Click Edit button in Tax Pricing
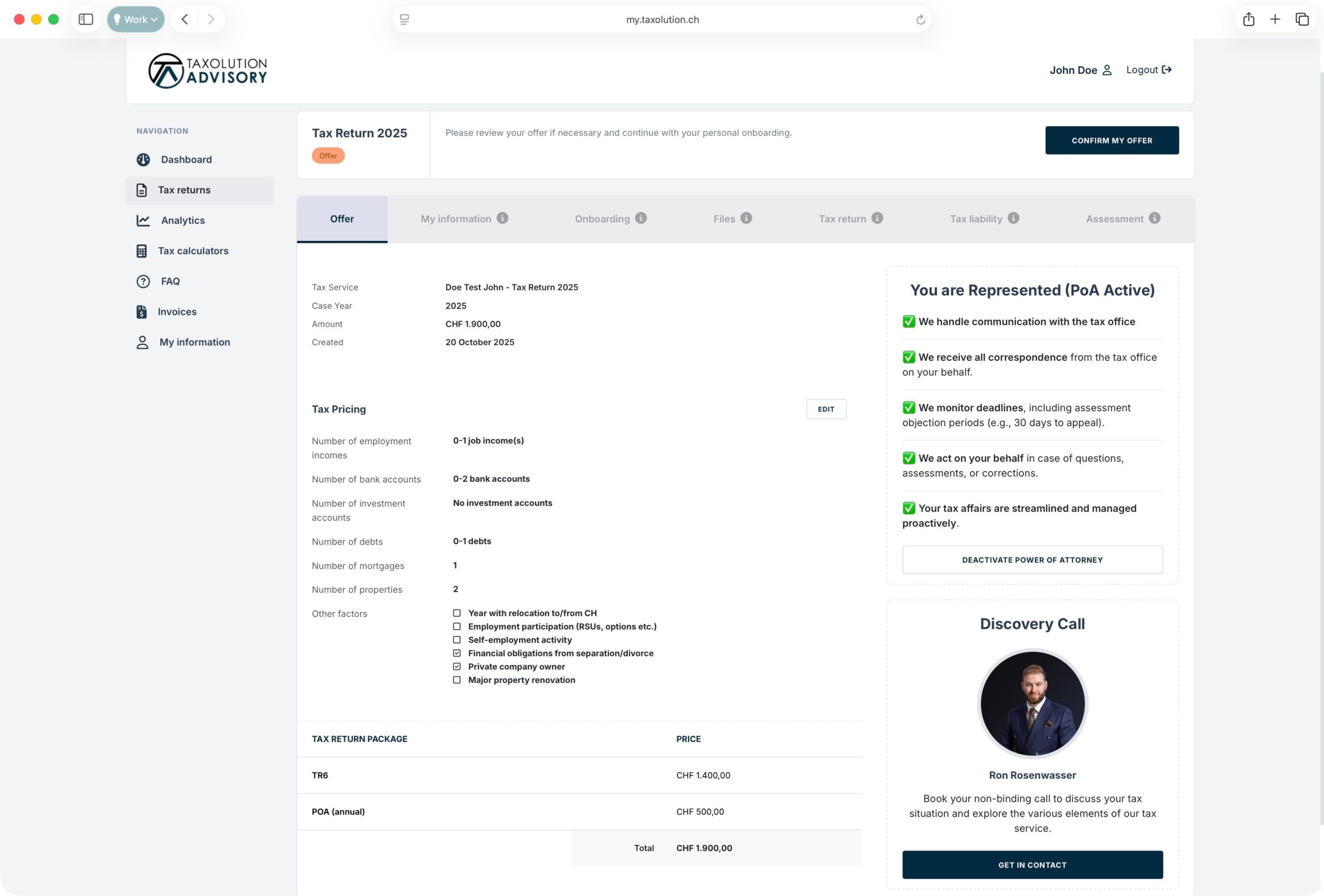Screen dimensions: 1324x896 826,409
